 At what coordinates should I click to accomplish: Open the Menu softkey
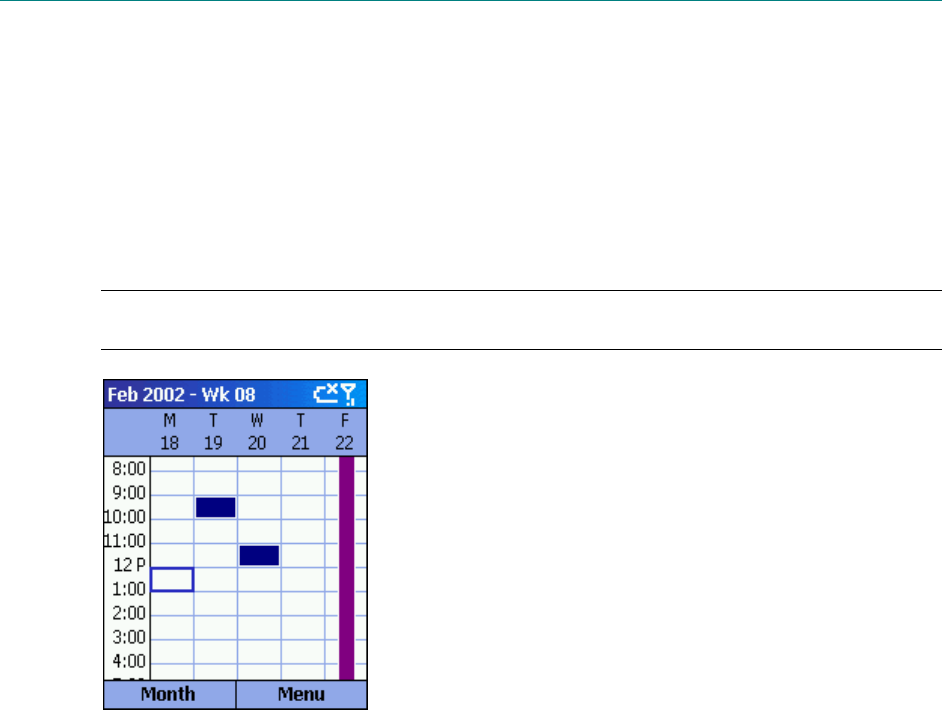(x=302, y=694)
